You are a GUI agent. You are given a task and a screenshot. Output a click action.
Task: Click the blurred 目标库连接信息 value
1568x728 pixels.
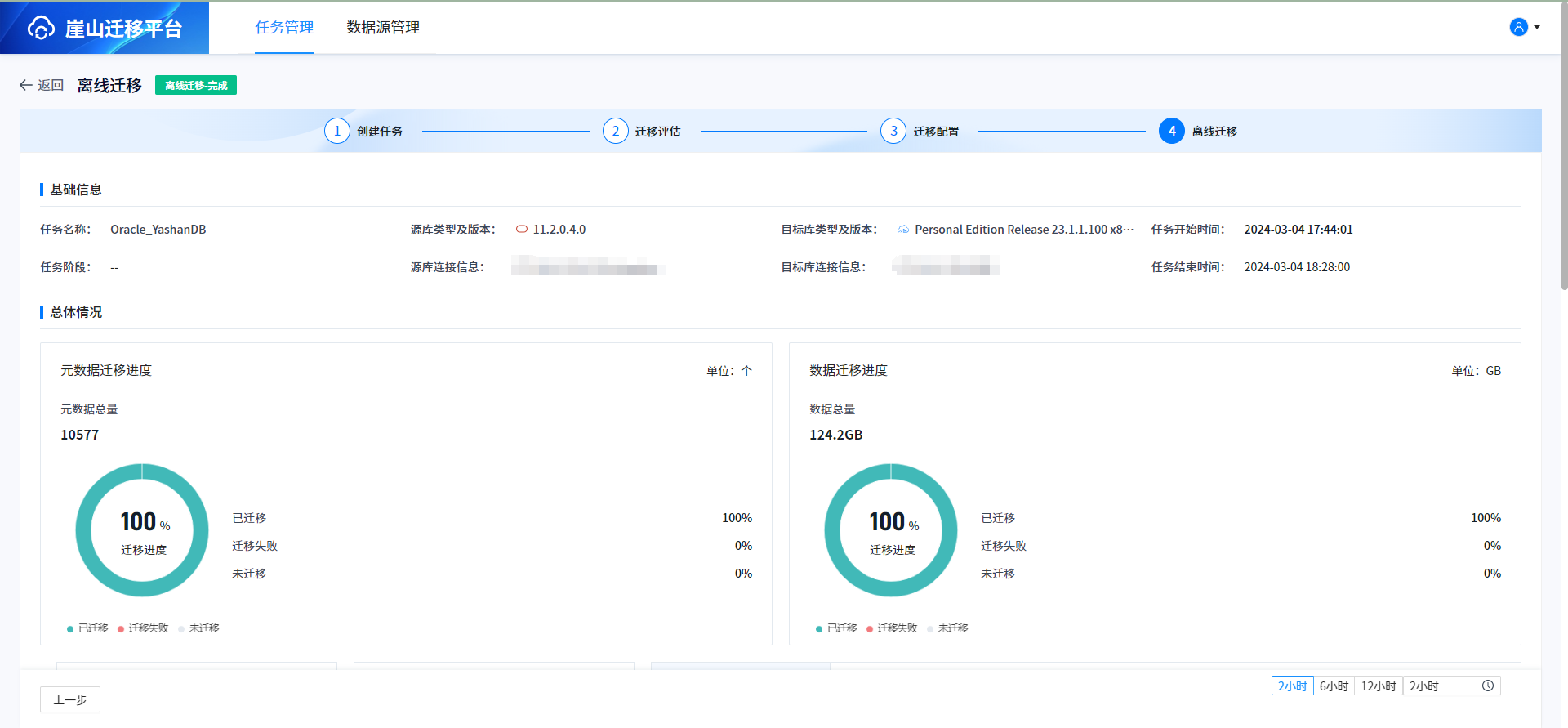coord(946,266)
